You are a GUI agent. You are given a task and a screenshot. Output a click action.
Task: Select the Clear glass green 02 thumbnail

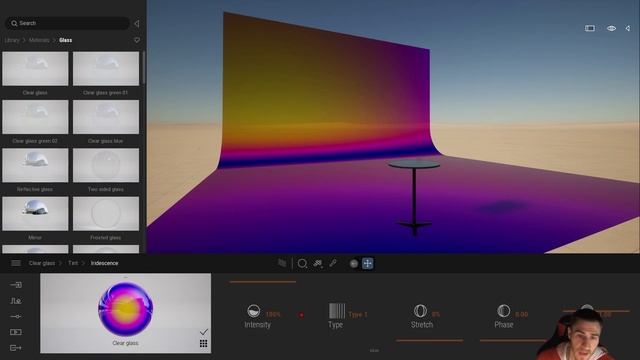(x=35, y=117)
